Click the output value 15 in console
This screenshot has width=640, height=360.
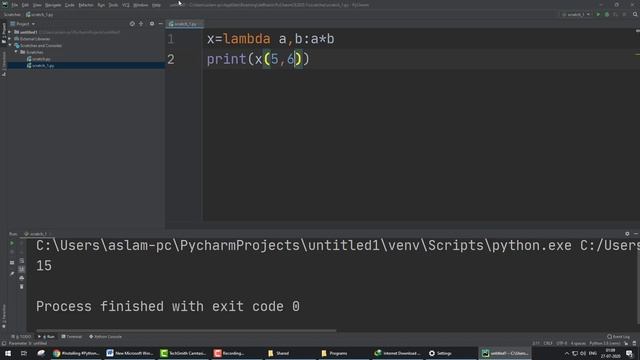click(44, 266)
